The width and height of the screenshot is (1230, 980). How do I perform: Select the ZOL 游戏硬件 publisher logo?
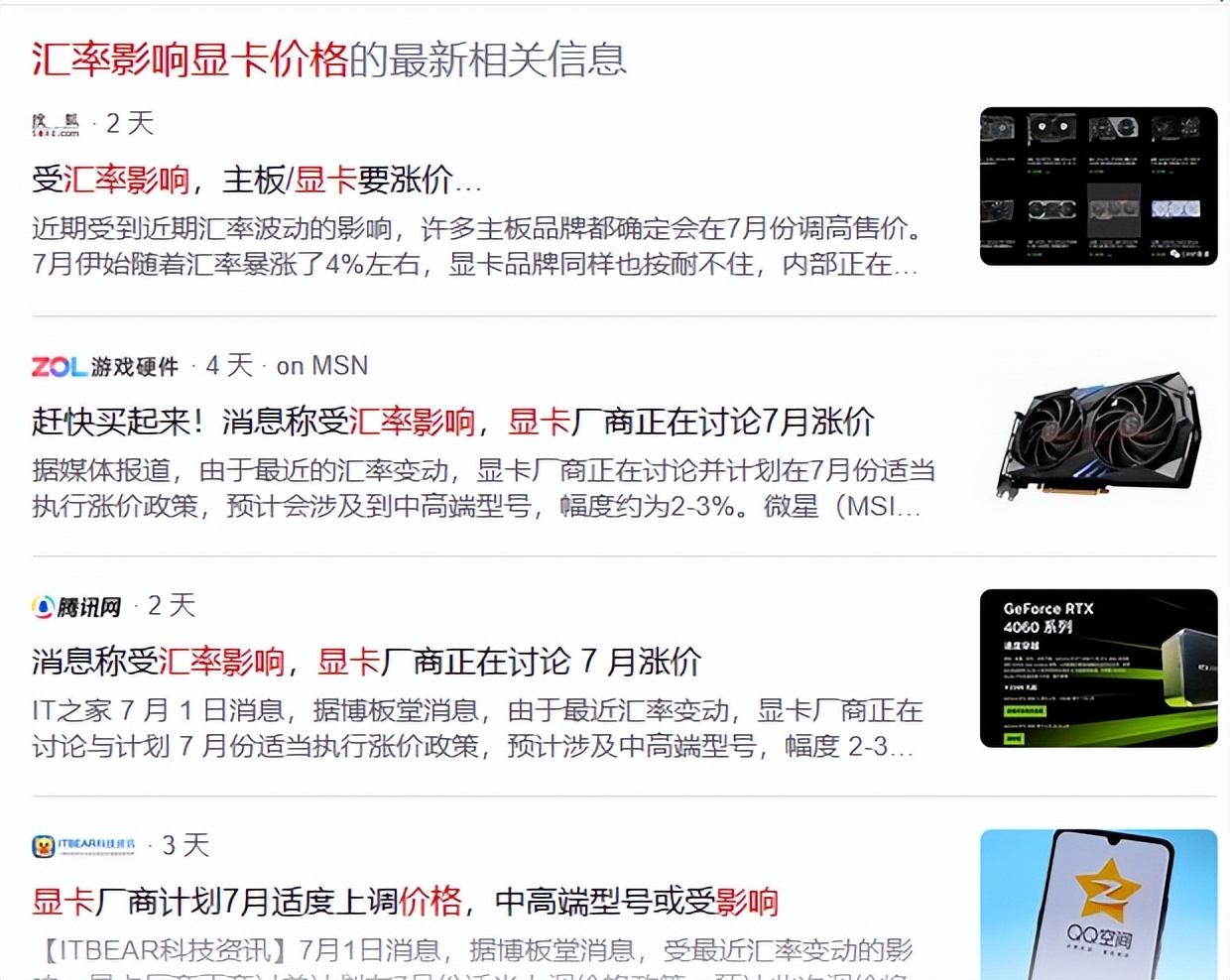58,366
